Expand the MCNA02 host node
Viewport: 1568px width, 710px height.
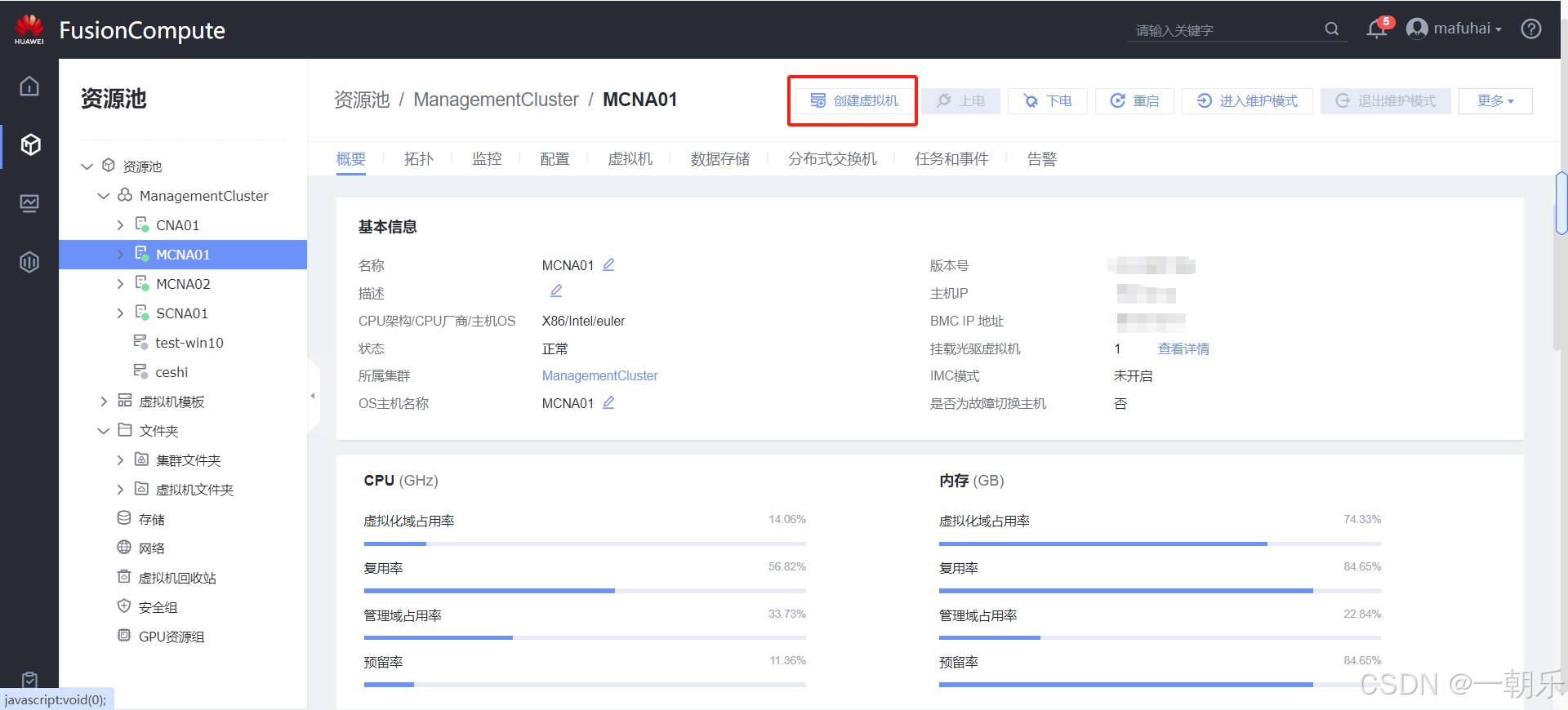[120, 284]
